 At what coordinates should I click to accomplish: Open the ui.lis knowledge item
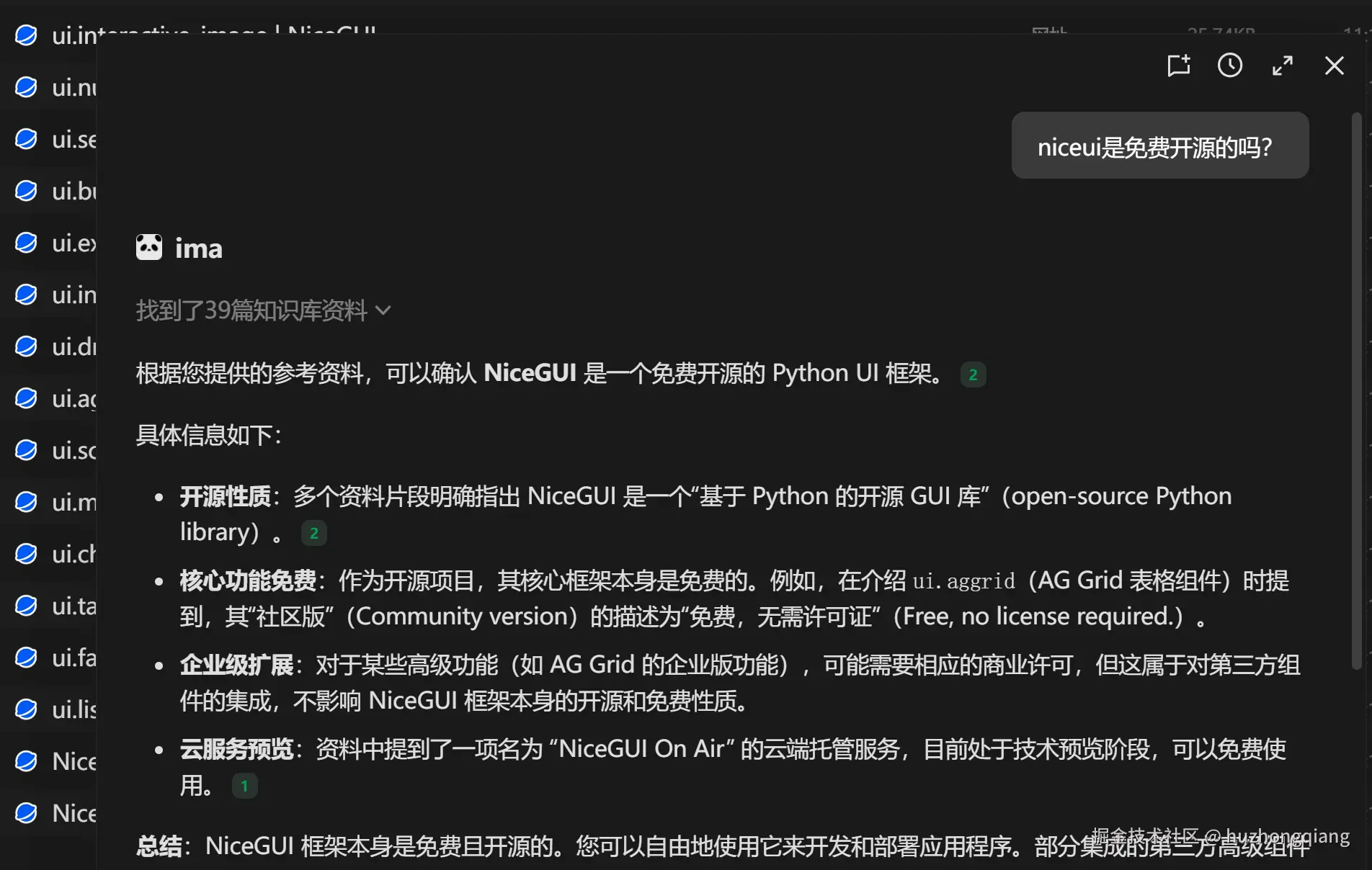click(x=75, y=709)
